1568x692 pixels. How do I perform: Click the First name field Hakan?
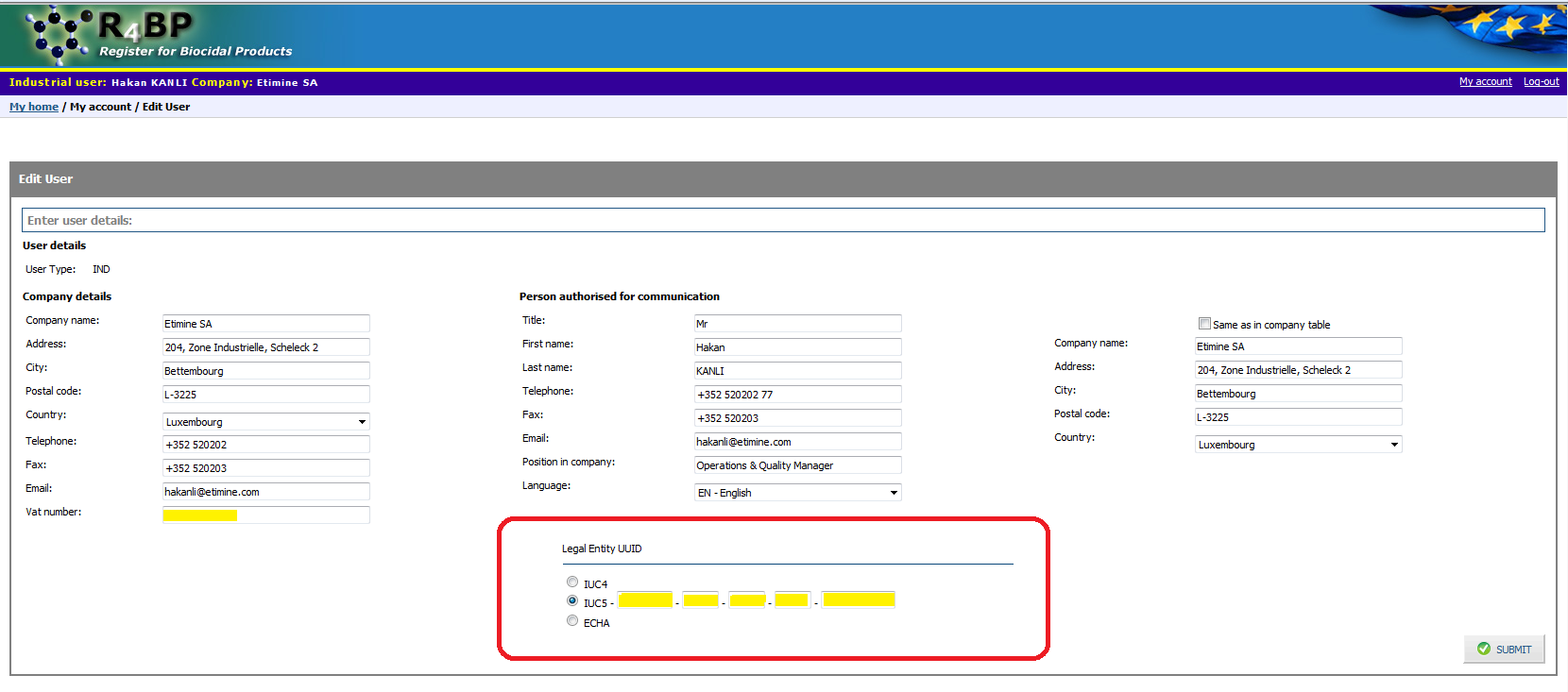tap(798, 347)
